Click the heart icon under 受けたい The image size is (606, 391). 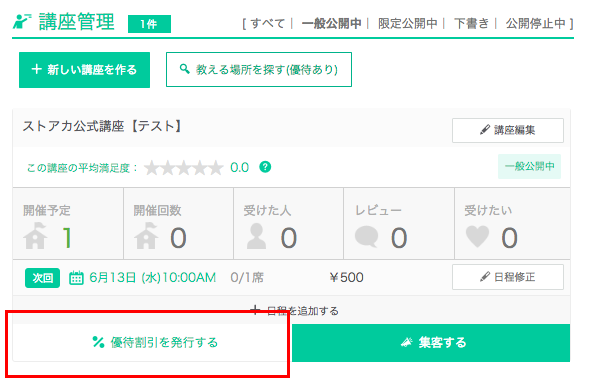[477, 236]
